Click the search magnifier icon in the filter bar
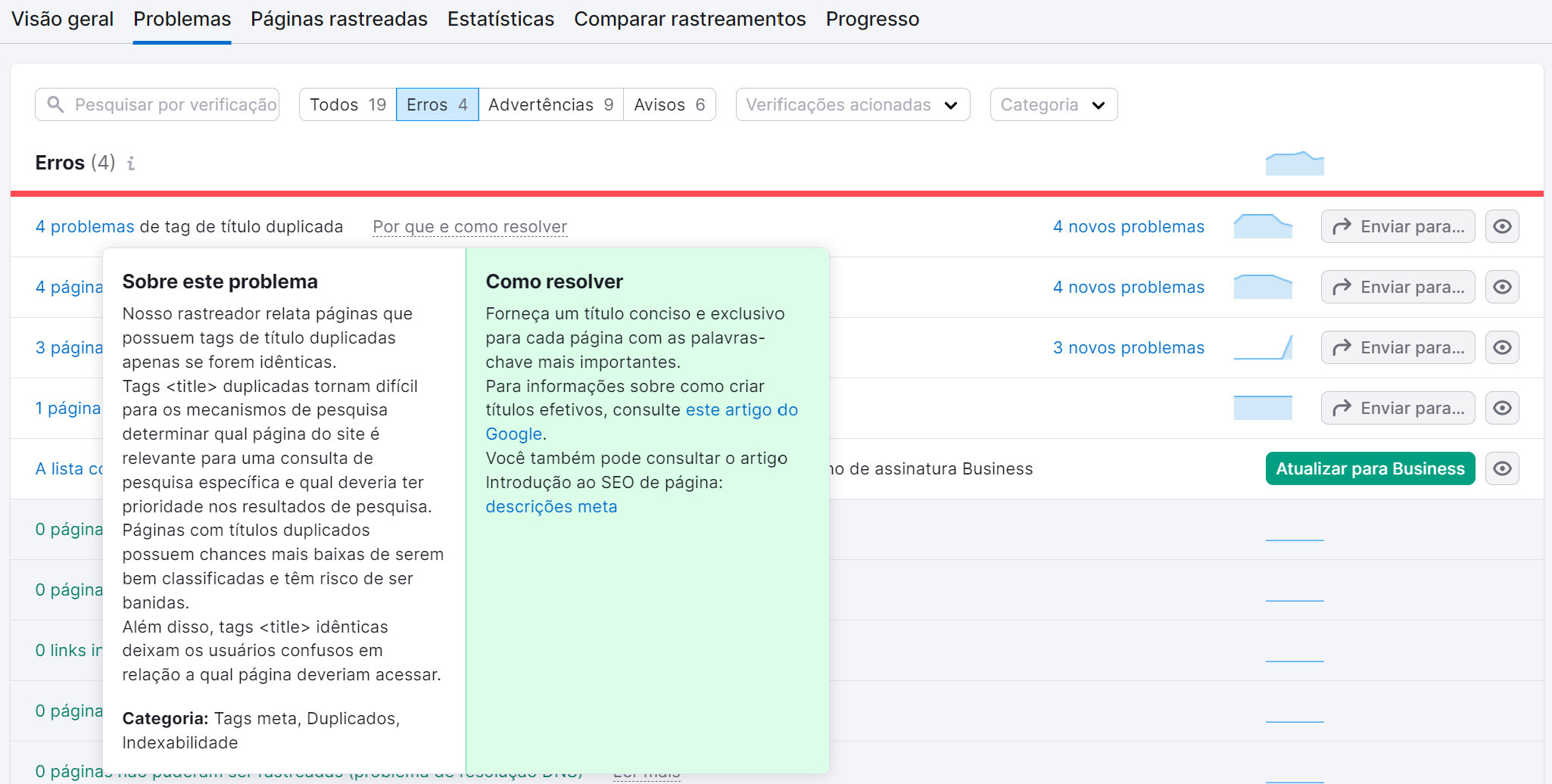Image resolution: width=1552 pixels, height=784 pixels. [x=55, y=104]
